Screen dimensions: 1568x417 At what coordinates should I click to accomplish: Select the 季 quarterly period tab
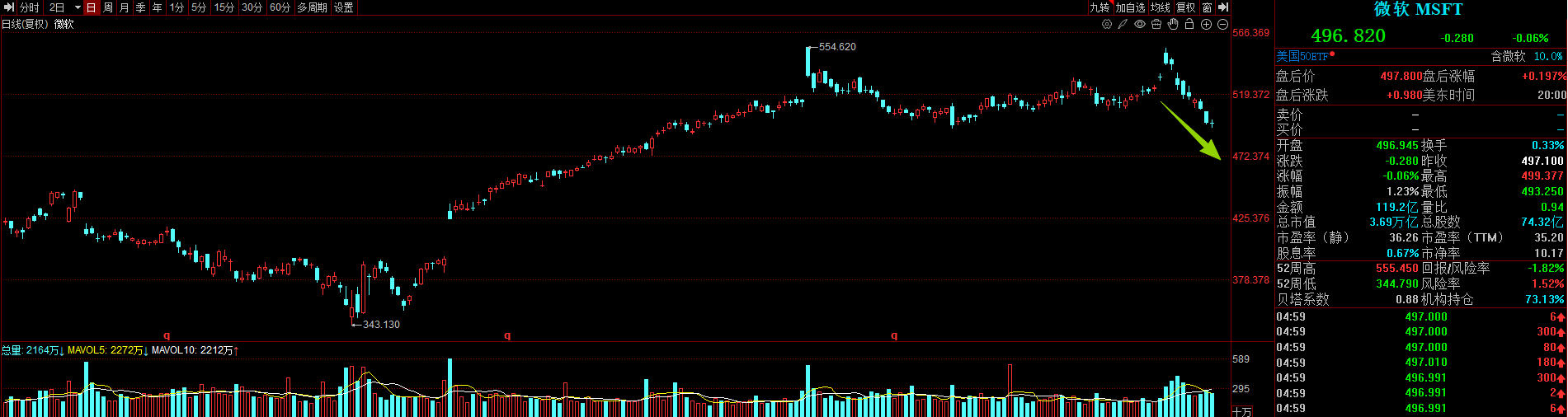[x=140, y=7]
